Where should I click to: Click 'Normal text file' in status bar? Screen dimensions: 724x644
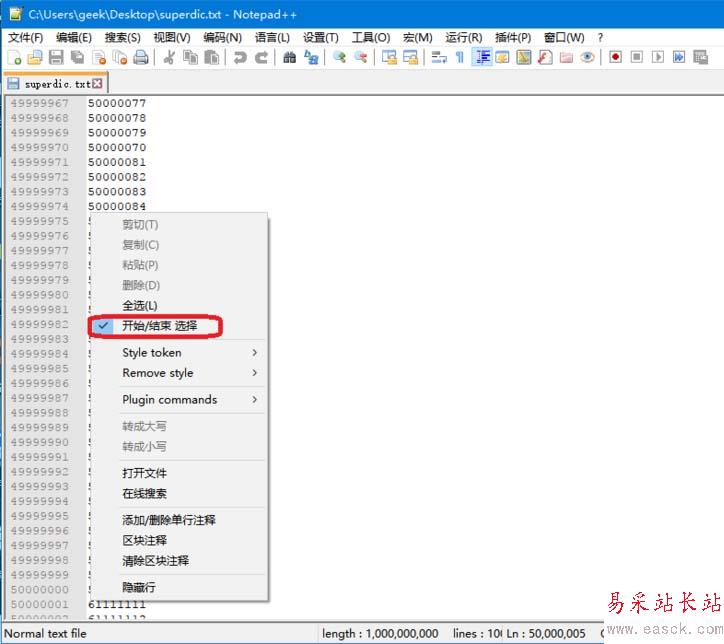(45, 633)
